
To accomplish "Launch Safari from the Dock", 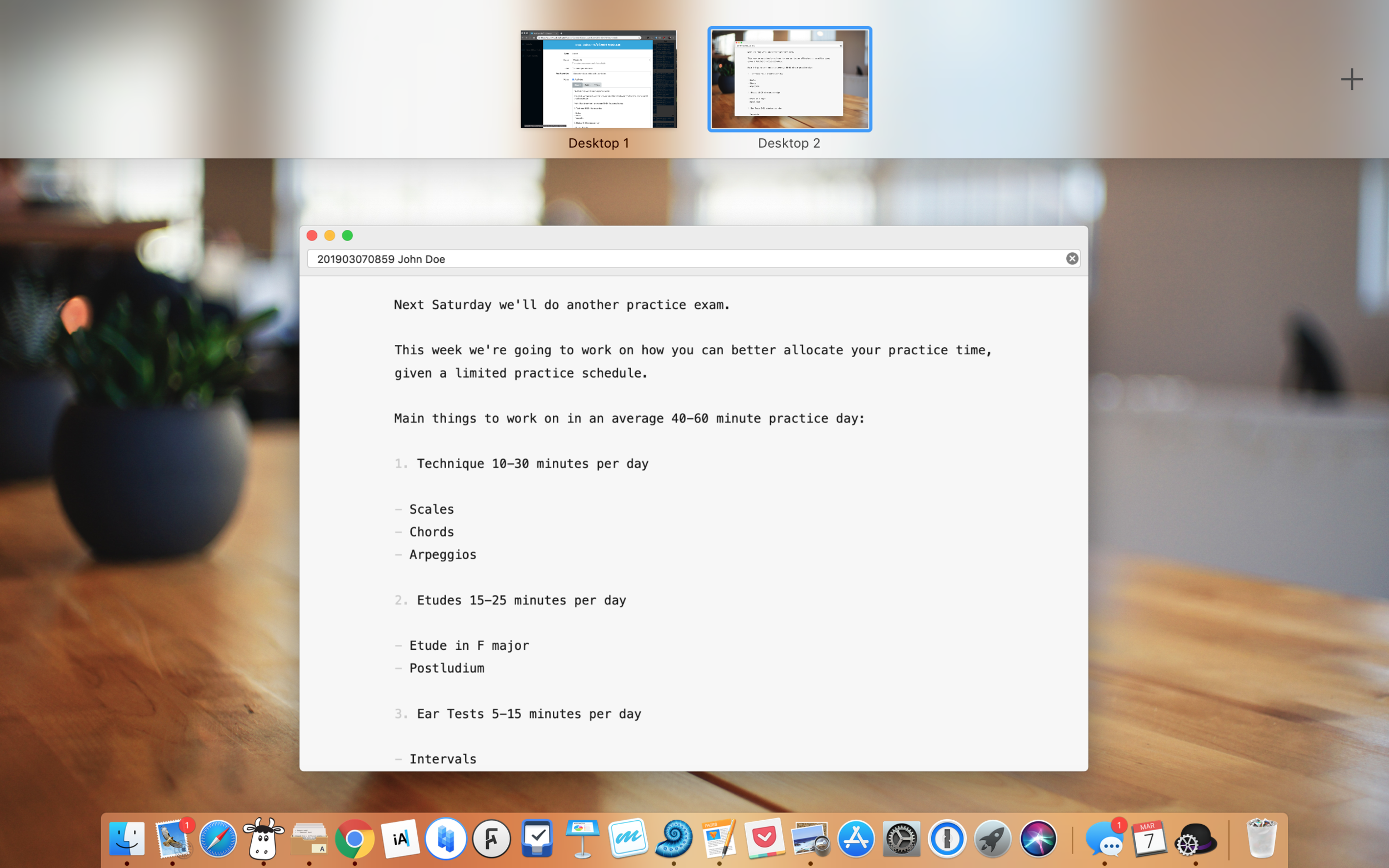I will 218,839.
